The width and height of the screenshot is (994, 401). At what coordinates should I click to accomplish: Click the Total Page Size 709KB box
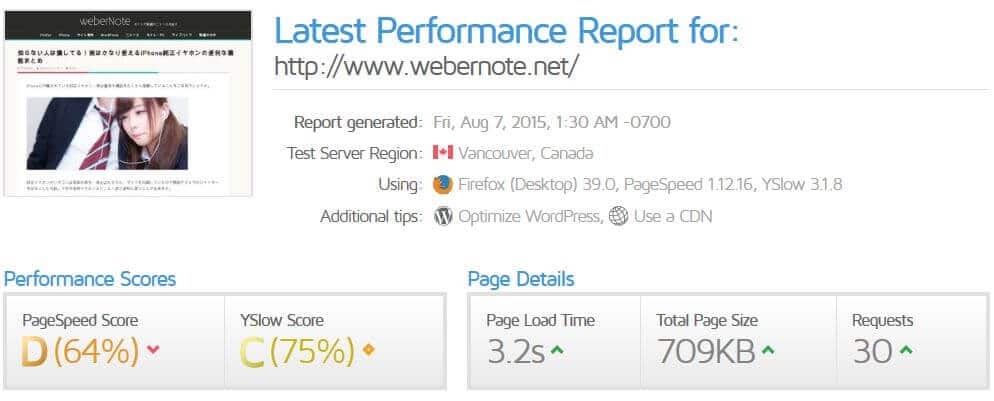pyautogui.click(x=739, y=342)
